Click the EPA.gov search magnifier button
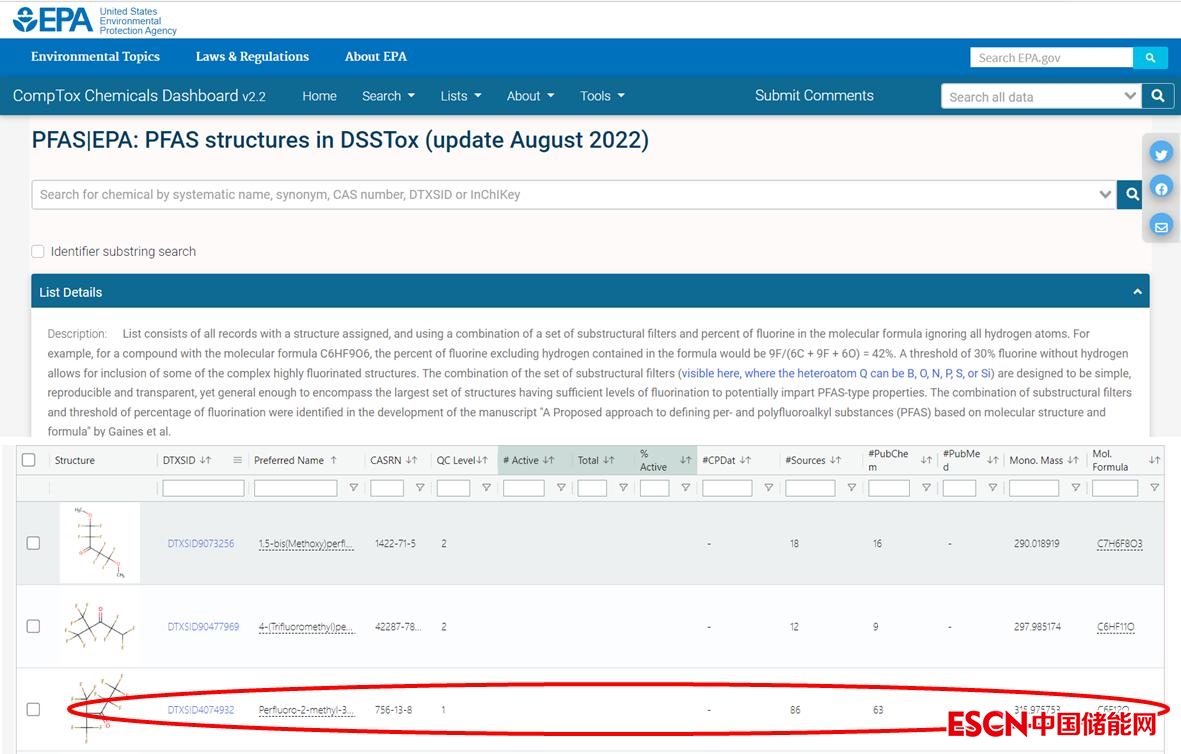The width and height of the screenshot is (1181, 754). 1150,58
